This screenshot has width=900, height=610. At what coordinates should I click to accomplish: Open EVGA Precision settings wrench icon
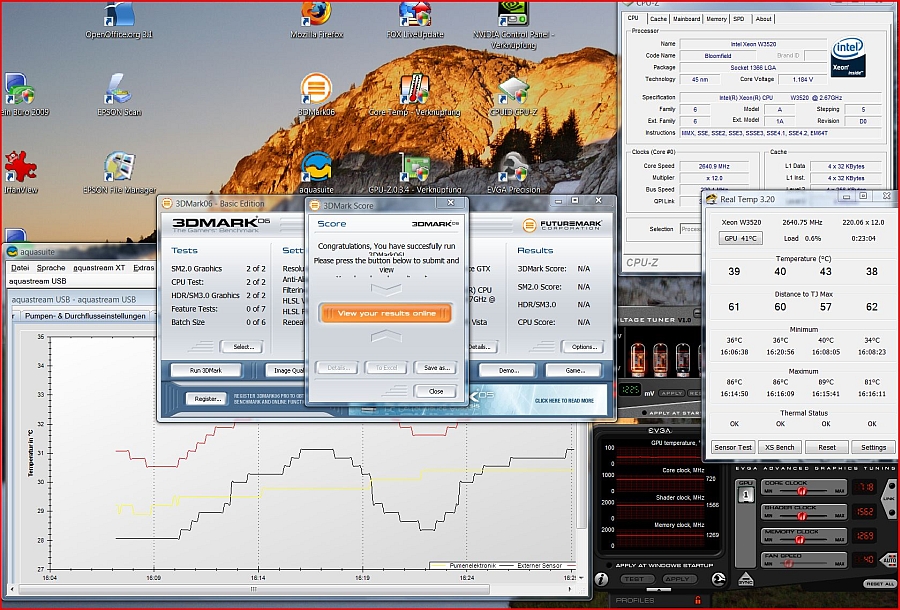coord(718,580)
